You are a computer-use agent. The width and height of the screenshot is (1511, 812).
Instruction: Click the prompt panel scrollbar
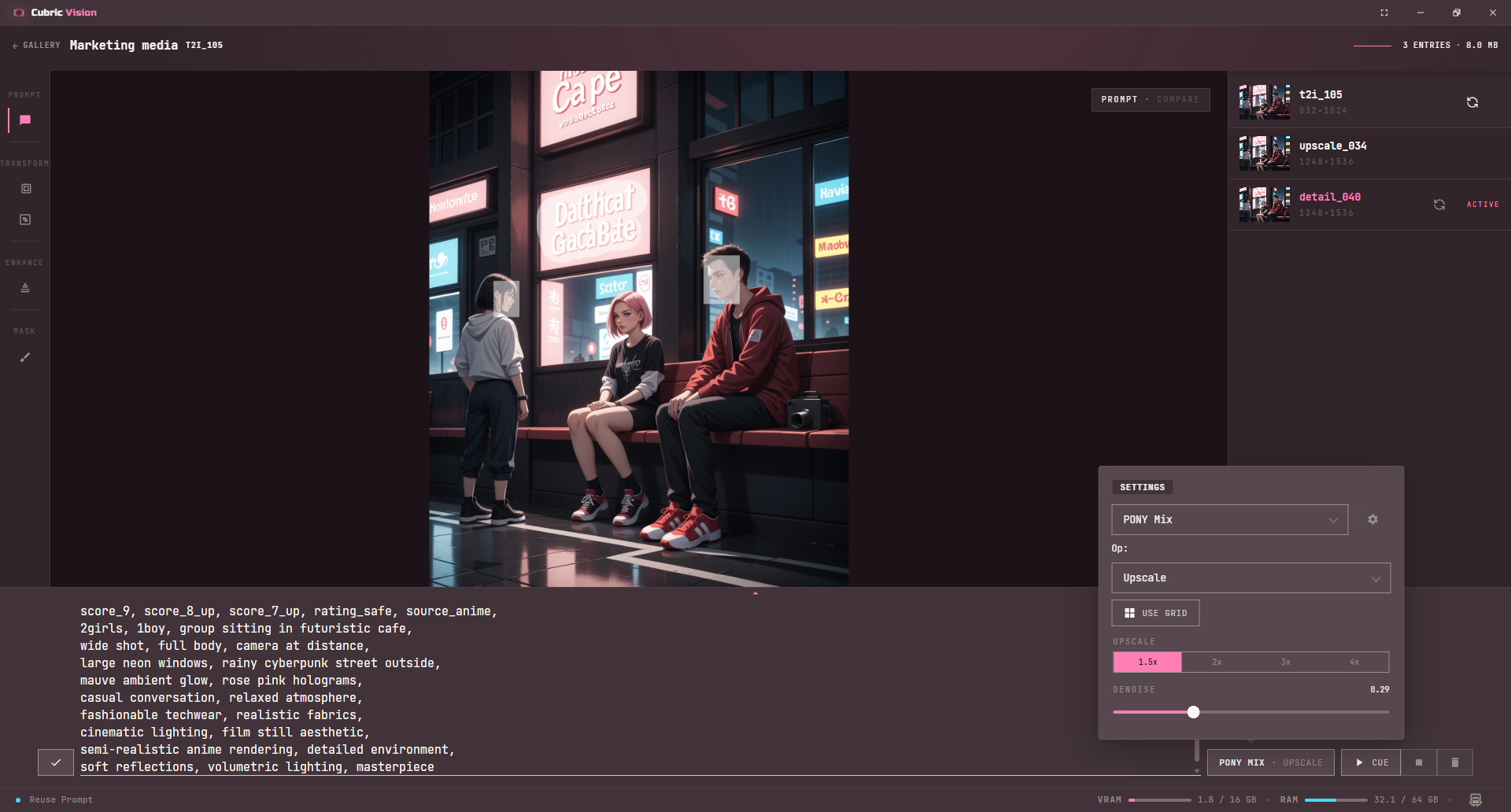1197,749
